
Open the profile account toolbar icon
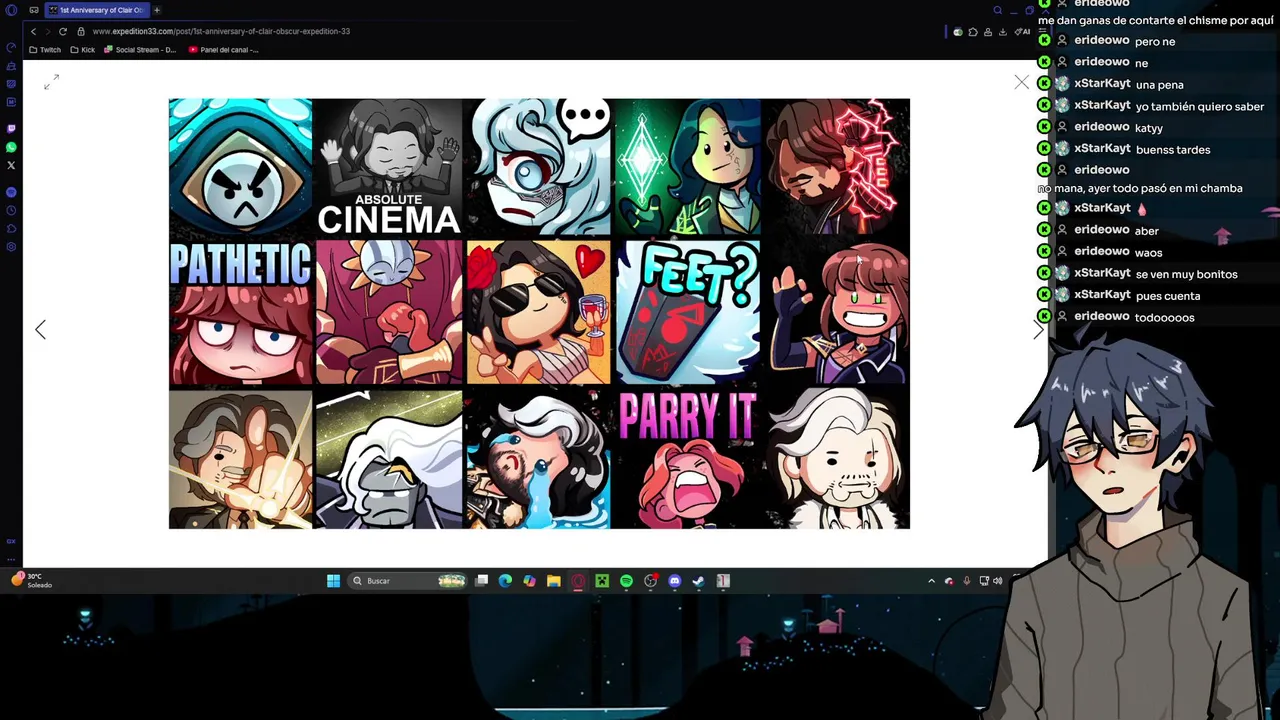988,32
